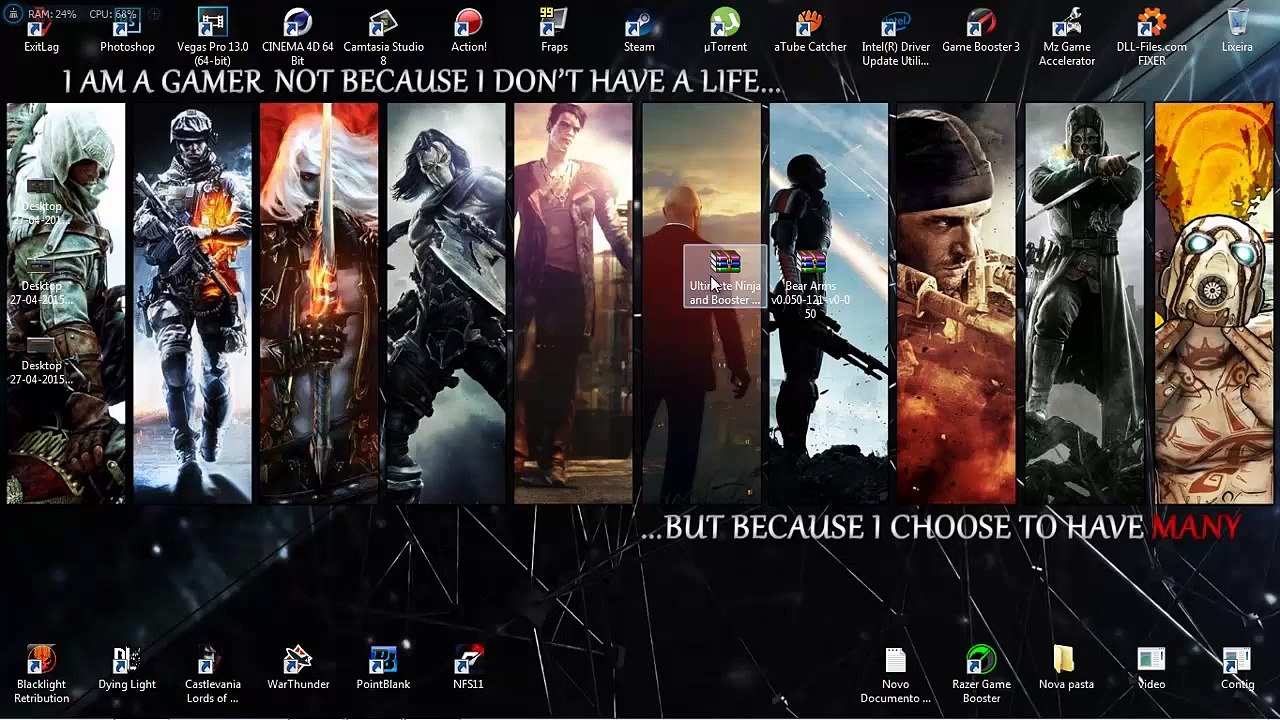Image resolution: width=1280 pixels, height=720 pixels.
Task: Select the PointBlank game icon
Action: [383, 669]
